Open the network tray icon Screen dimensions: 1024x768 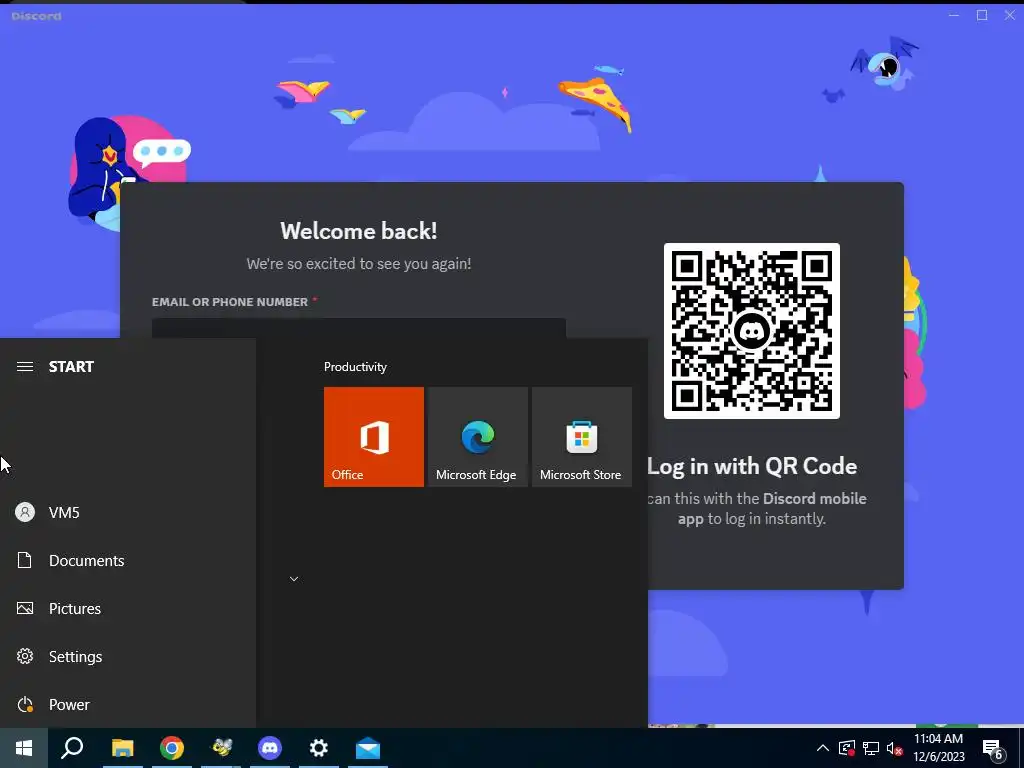[x=871, y=748]
